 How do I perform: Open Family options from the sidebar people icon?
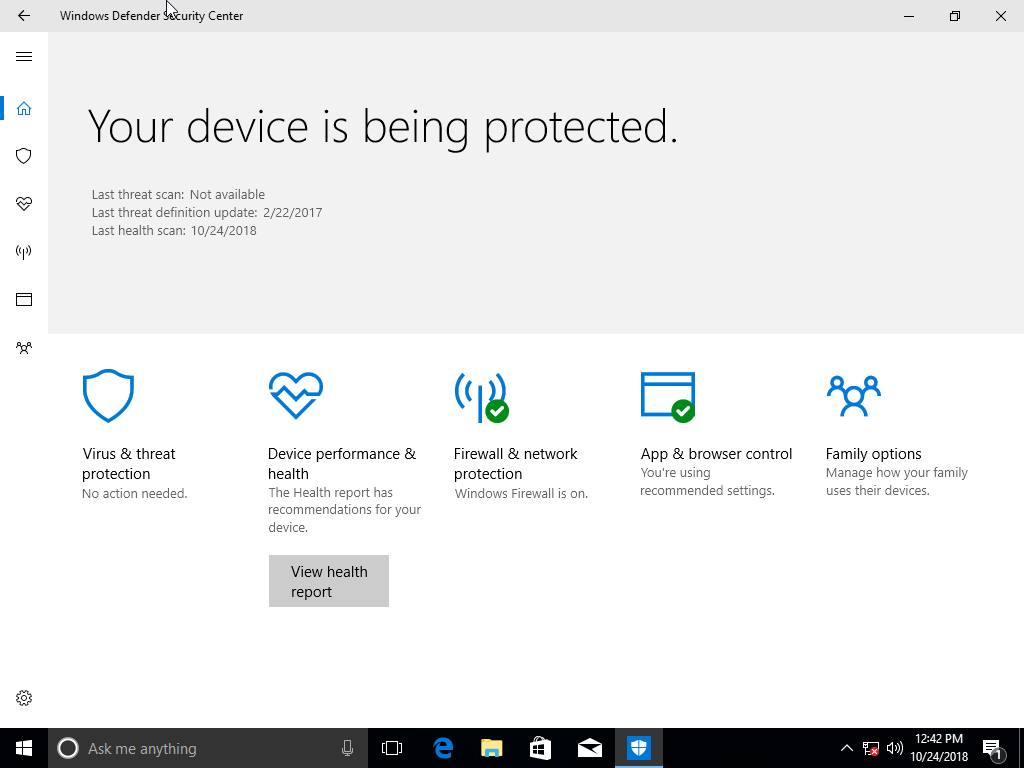tap(24, 347)
